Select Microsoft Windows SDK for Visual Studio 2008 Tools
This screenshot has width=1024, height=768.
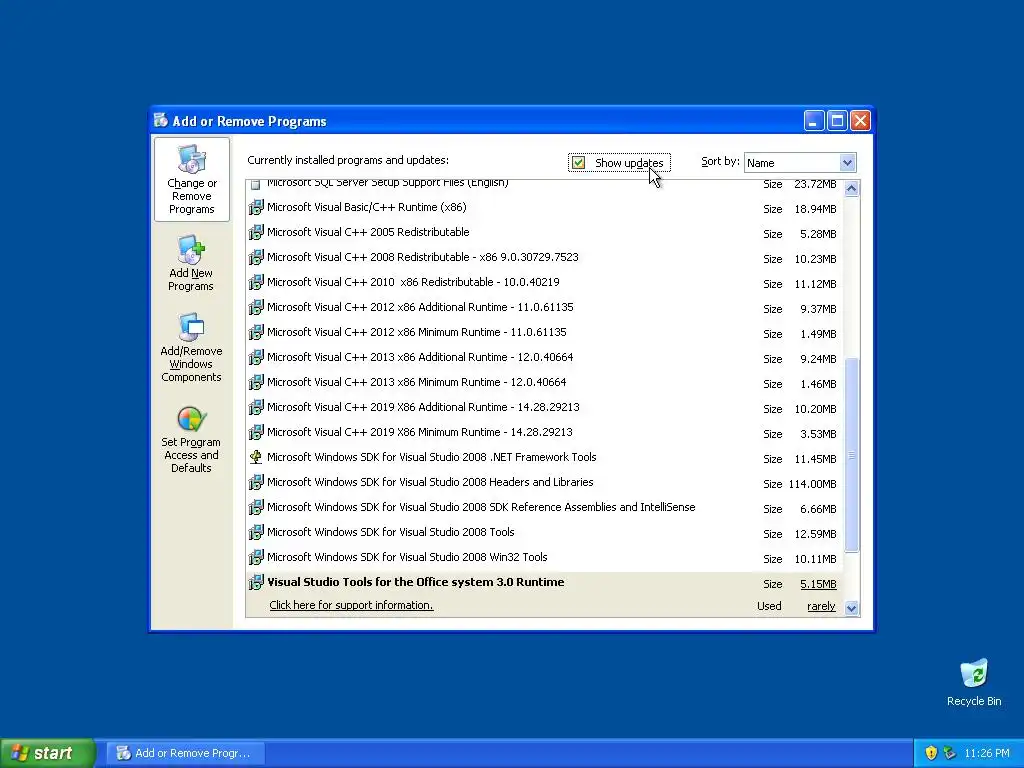pos(391,532)
